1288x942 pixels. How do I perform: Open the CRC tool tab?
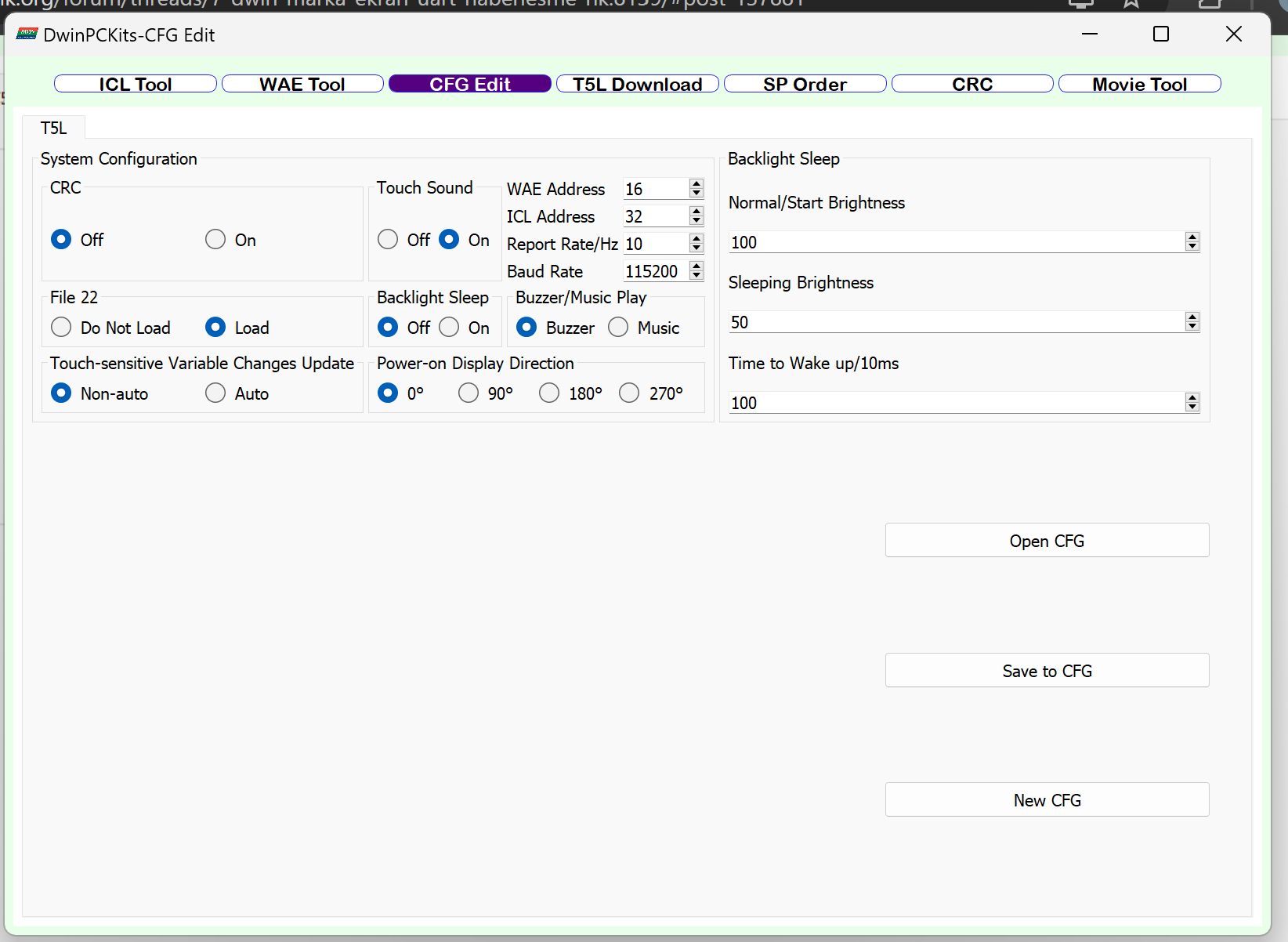972,84
